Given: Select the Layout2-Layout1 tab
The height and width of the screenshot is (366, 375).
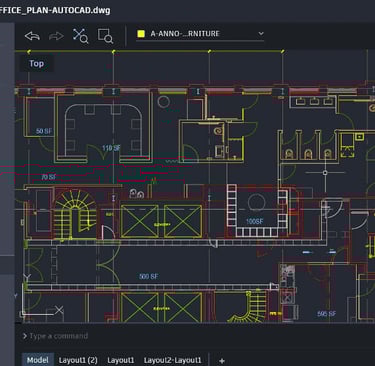Looking at the screenshot, I should click(x=172, y=360).
